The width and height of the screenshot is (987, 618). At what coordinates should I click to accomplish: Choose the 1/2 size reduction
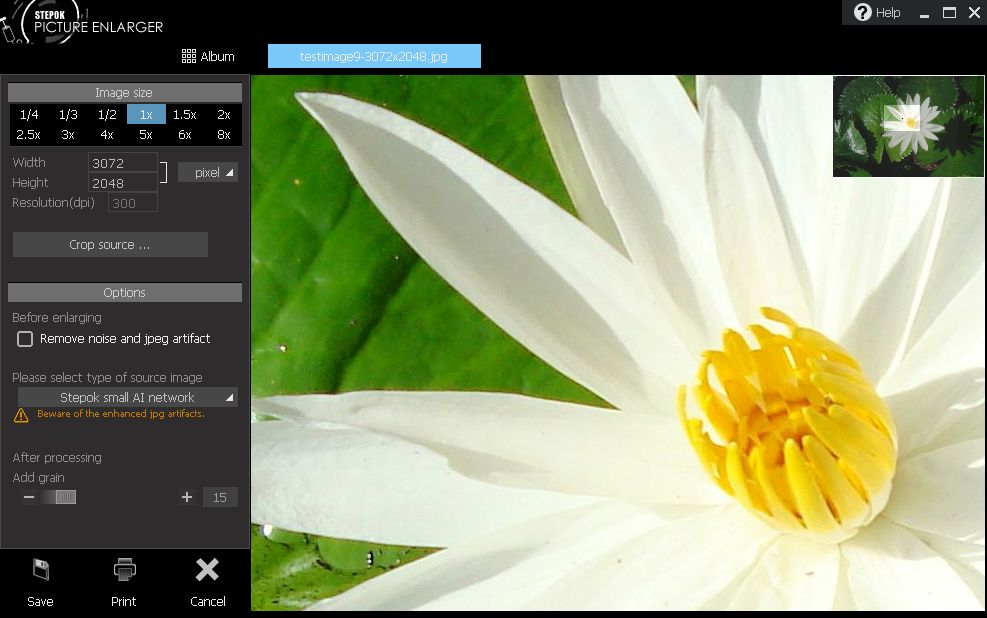click(x=106, y=114)
